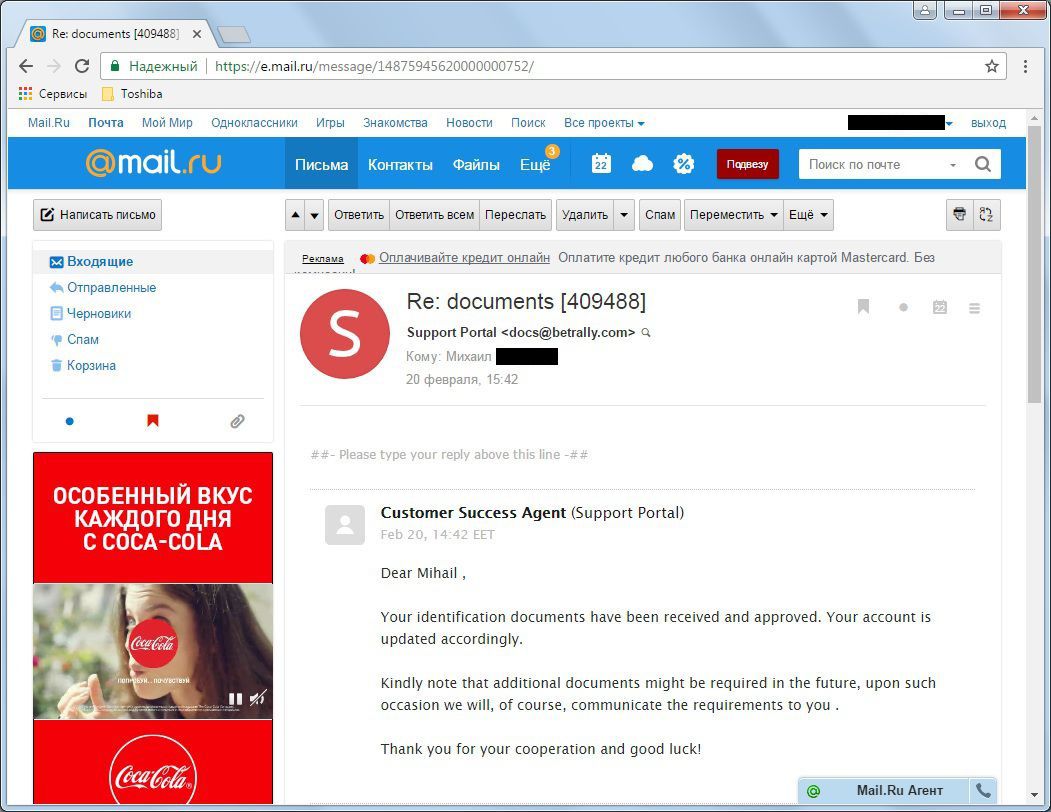Click the Написать письмо button

(x=97, y=215)
